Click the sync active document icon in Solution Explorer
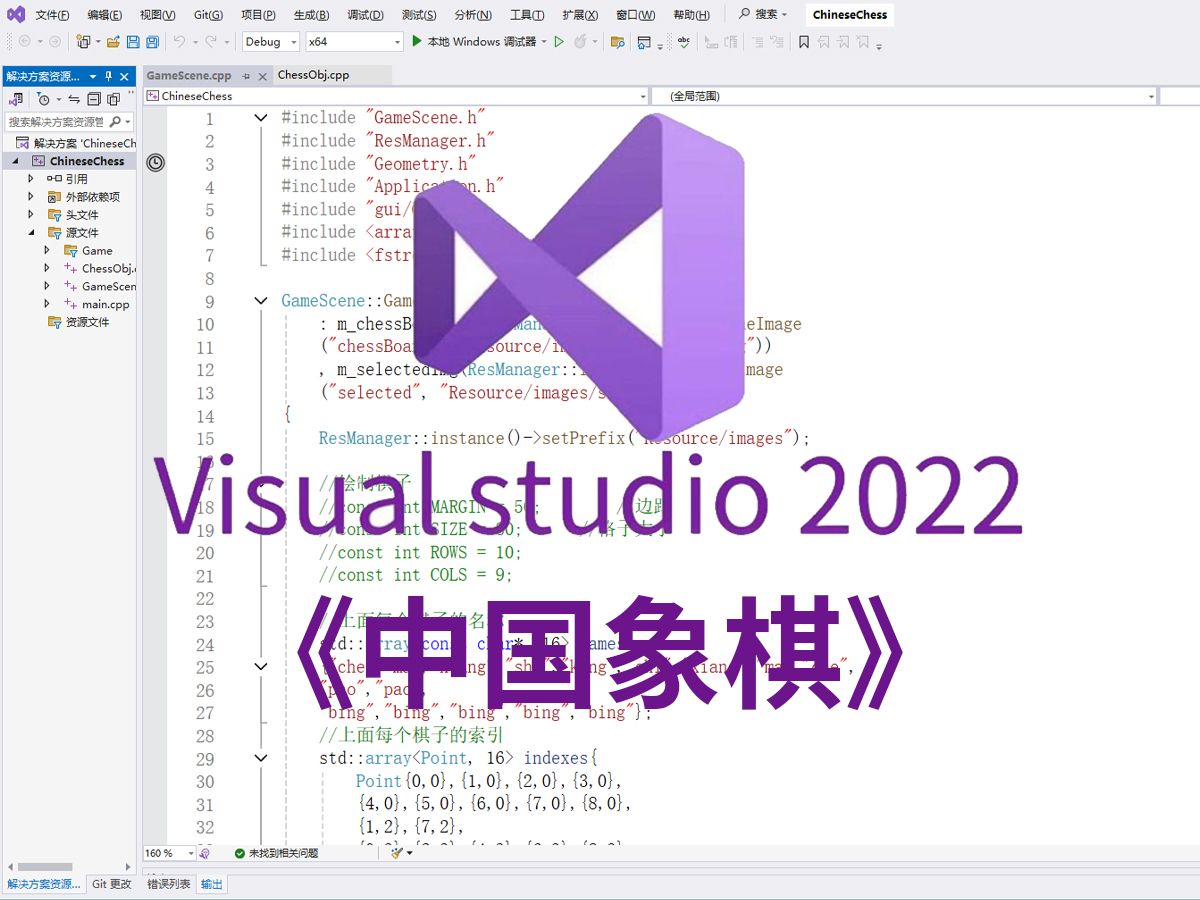The image size is (1200, 900). point(73,99)
